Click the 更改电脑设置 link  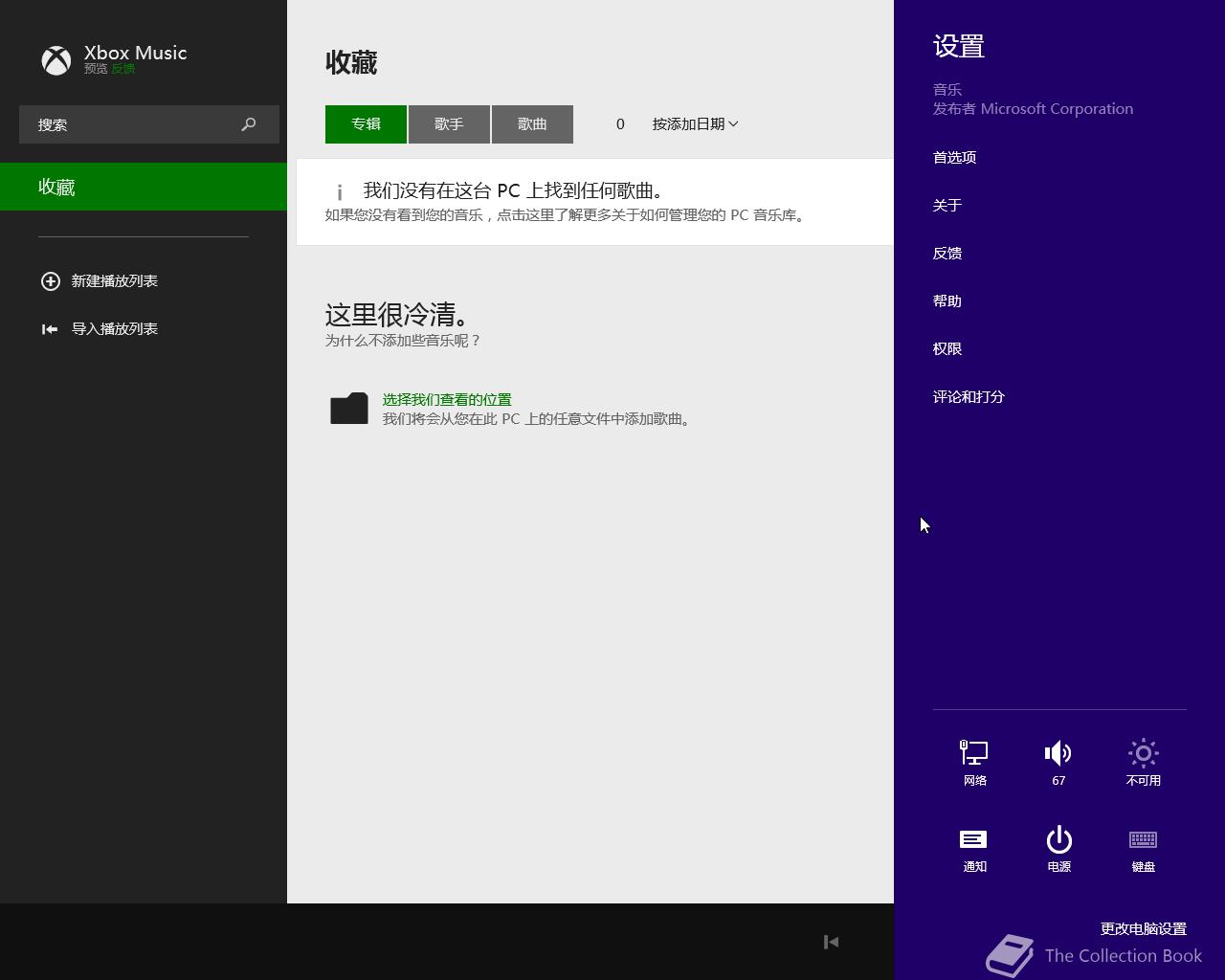click(x=1143, y=928)
